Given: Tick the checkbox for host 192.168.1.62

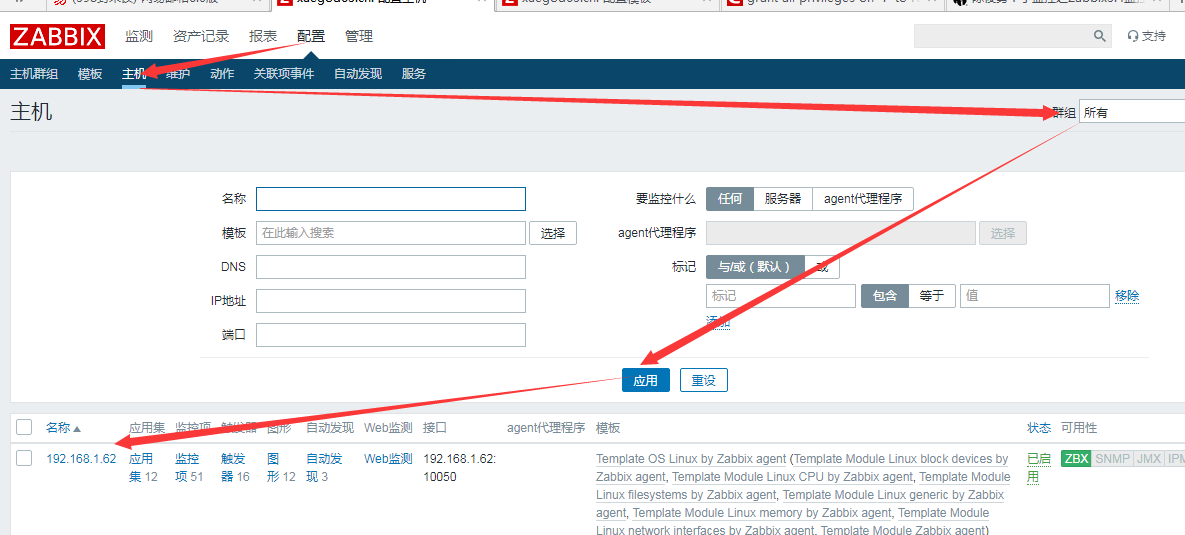Looking at the screenshot, I should (24, 458).
